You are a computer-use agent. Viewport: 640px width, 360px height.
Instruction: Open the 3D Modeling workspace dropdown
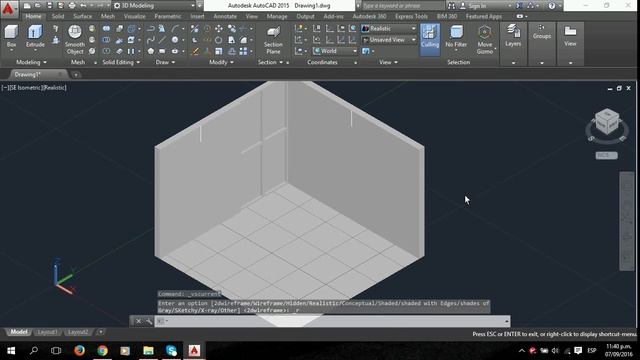154,6
